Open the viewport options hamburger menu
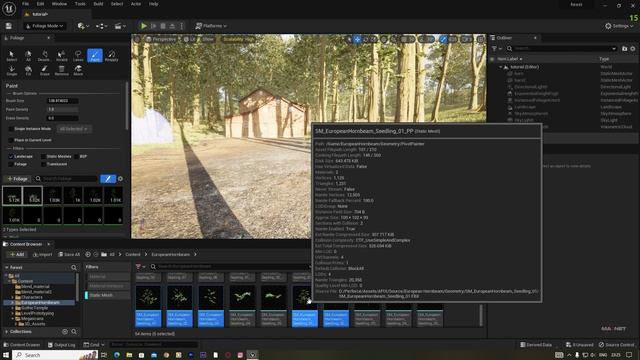 pos(137,39)
